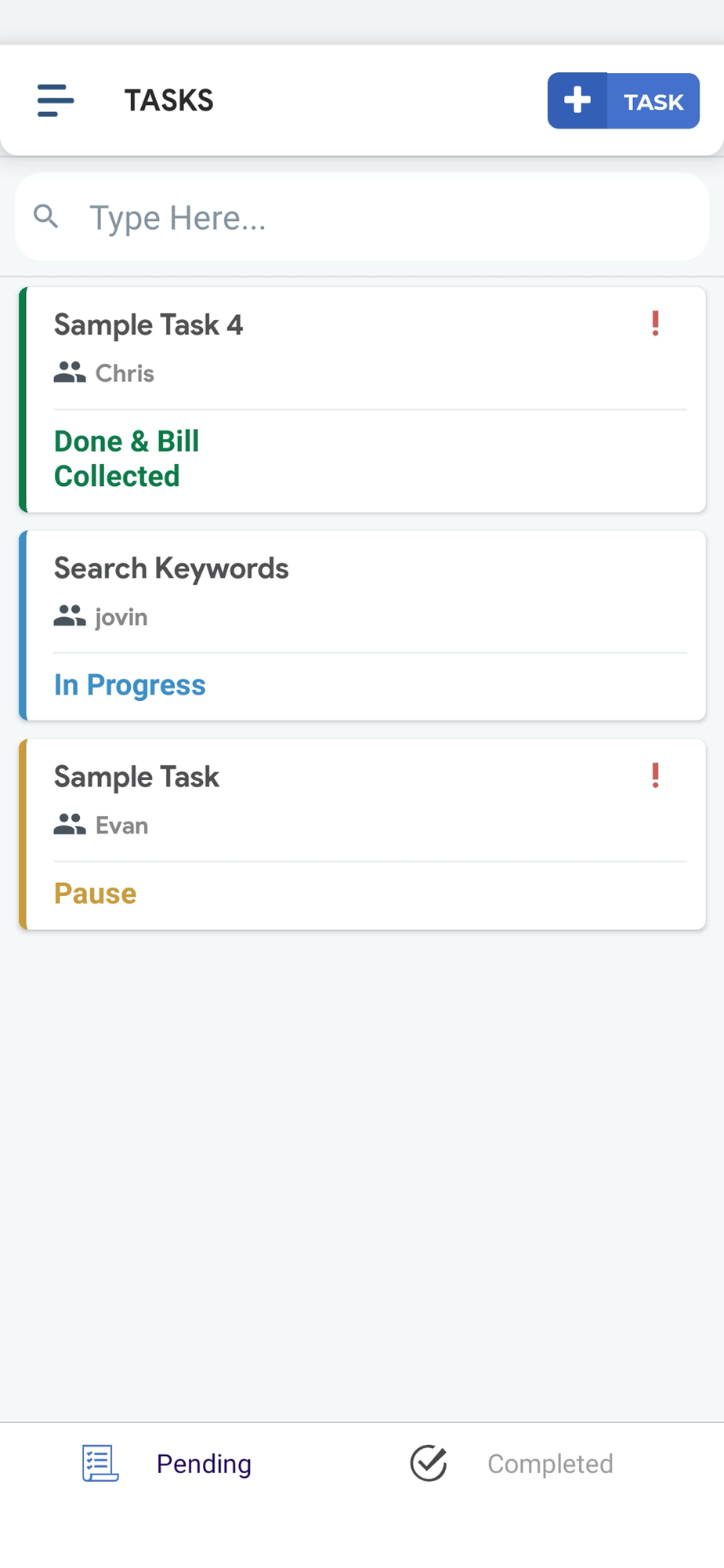724x1568 pixels.
Task: Tap the assignee icon beside jovin
Action: tap(70, 617)
